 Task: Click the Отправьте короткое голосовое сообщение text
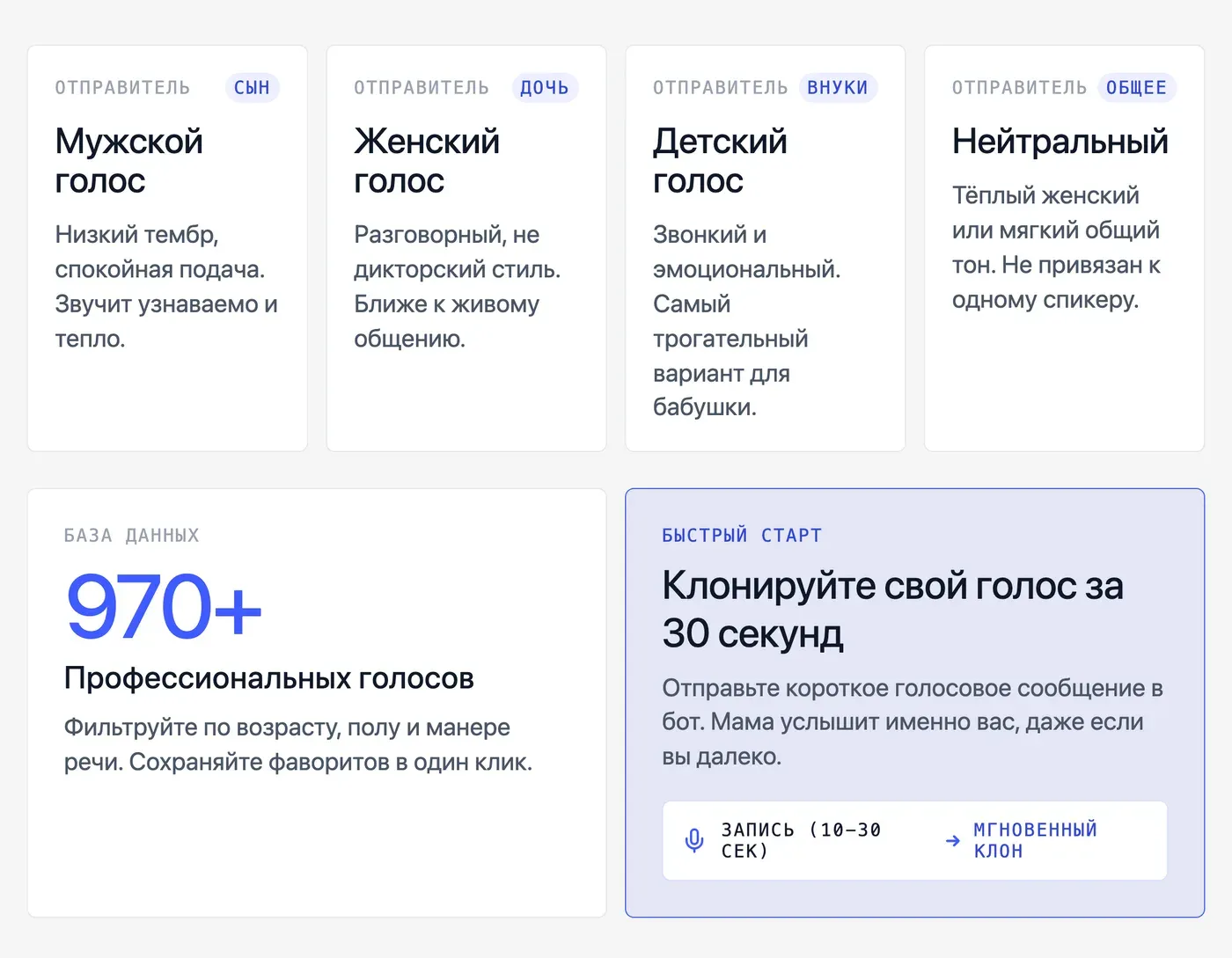coord(913,722)
